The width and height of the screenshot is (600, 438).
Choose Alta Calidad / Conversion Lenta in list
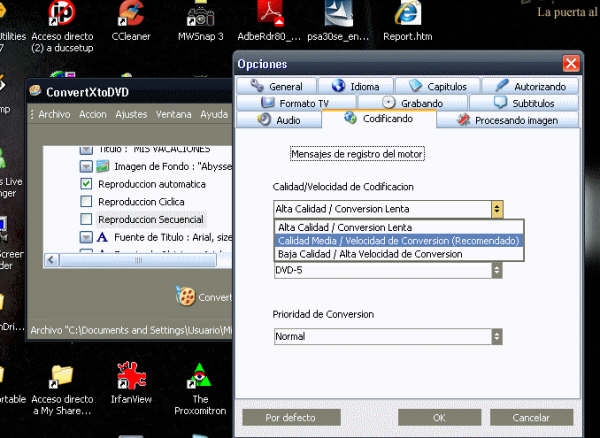[399, 227]
